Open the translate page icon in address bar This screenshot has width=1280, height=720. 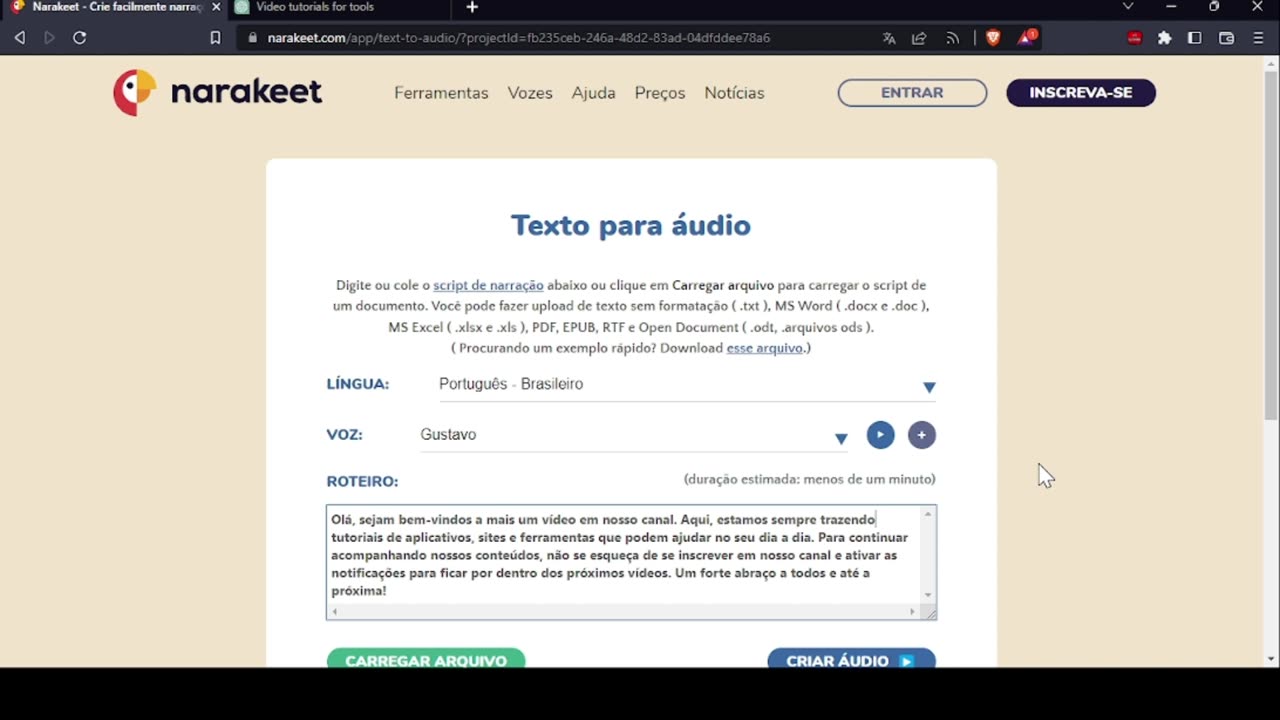click(889, 38)
